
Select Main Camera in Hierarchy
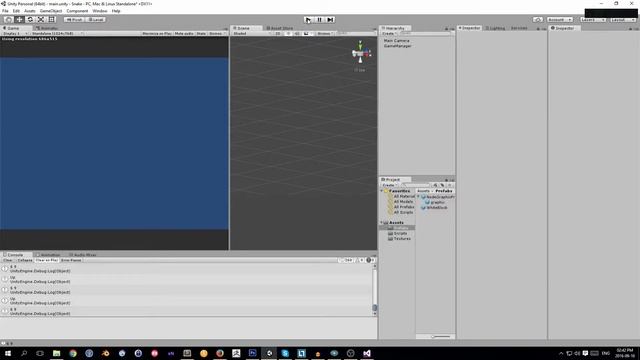coord(396,41)
